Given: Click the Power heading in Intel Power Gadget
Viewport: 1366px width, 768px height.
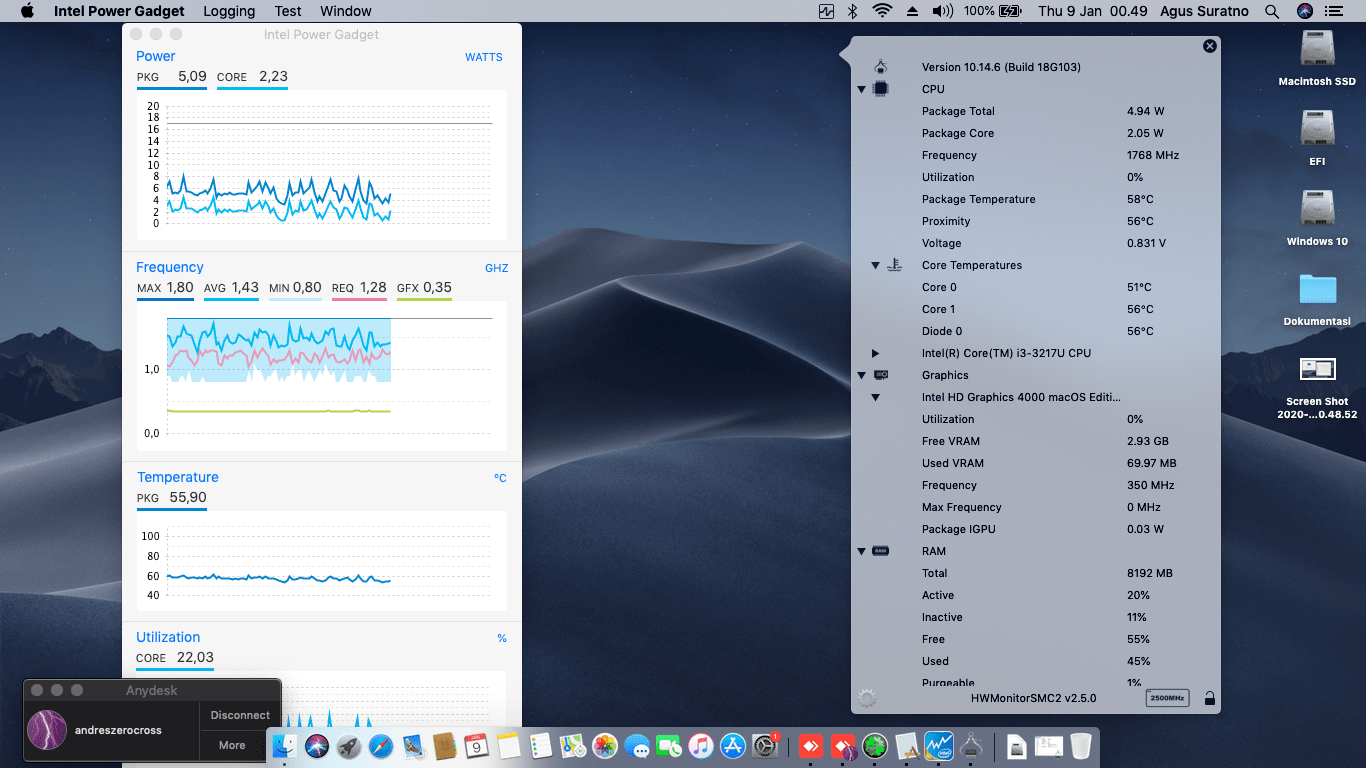Looking at the screenshot, I should [x=156, y=56].
